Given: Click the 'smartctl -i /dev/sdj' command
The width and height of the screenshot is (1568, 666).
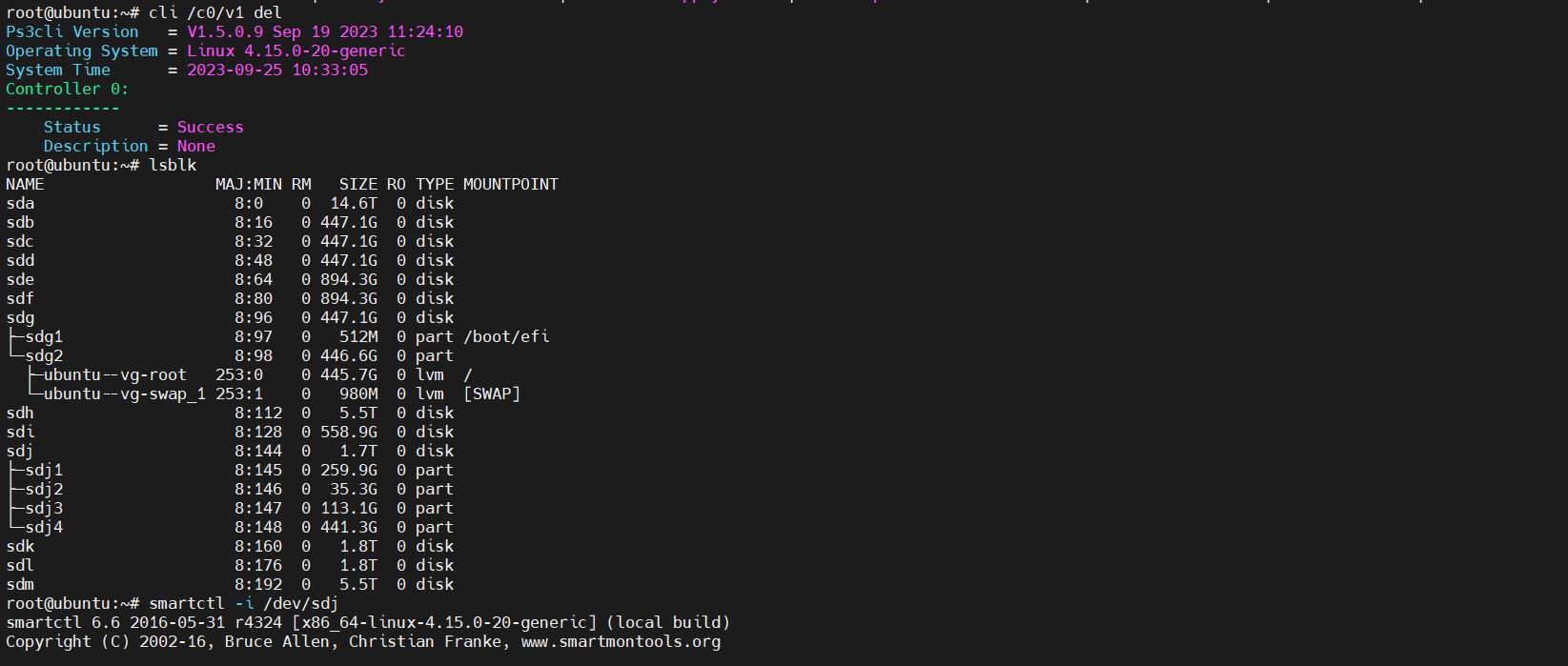Looking at the screenshot, I should click(243, 603).
